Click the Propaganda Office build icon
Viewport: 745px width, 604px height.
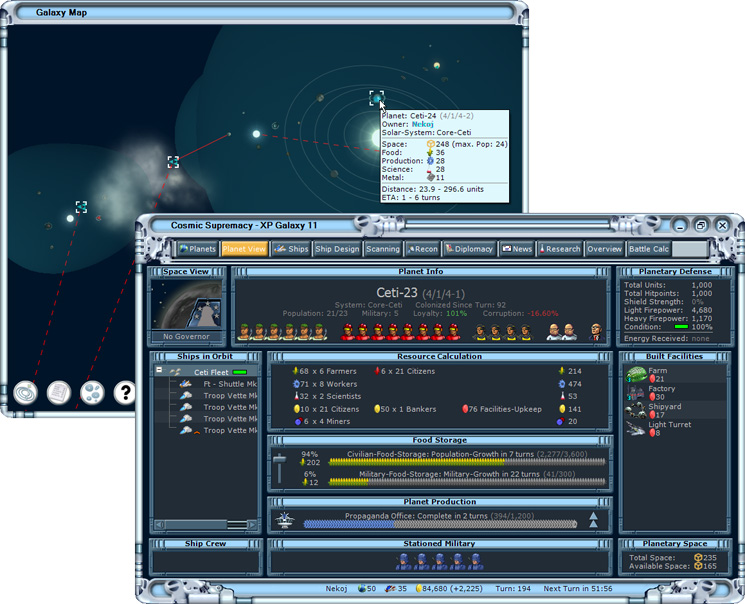(x=285, y=520)
